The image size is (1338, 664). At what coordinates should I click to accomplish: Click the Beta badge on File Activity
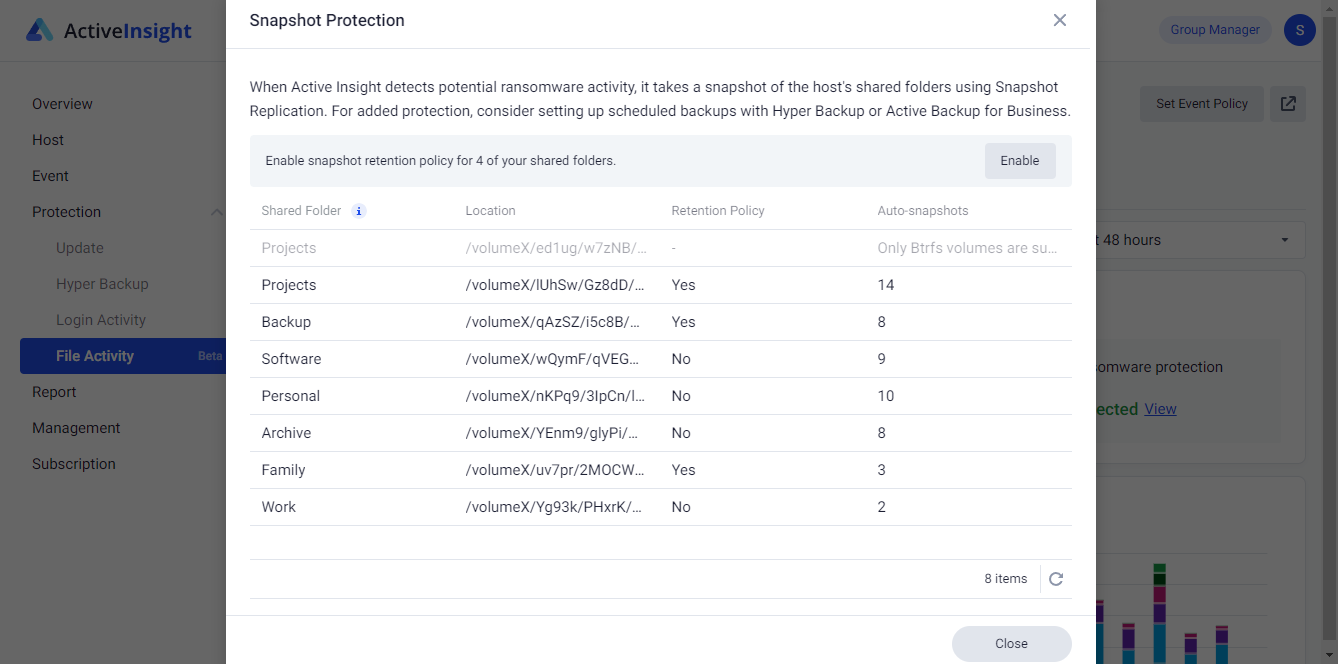(210, 356)
